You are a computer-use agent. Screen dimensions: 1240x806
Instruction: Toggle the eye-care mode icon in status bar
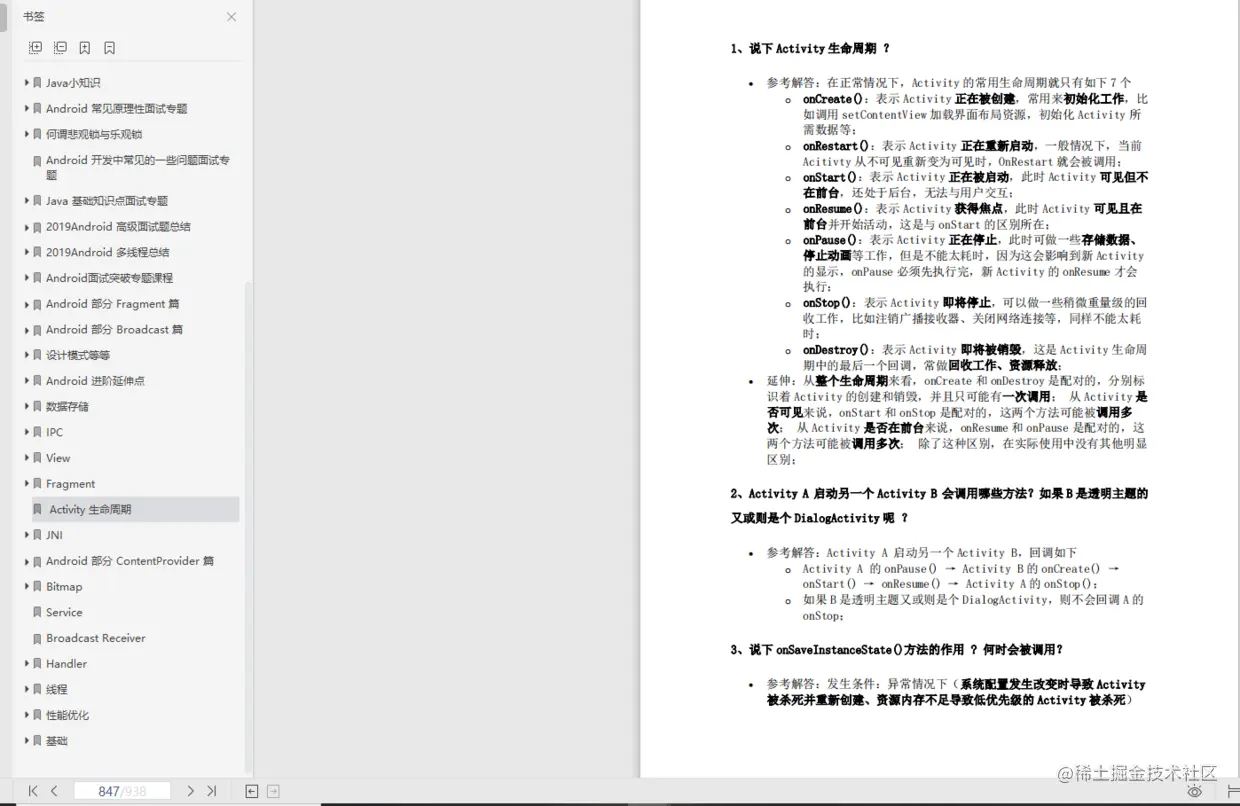pyautogui.click(x=1194, y=791)
